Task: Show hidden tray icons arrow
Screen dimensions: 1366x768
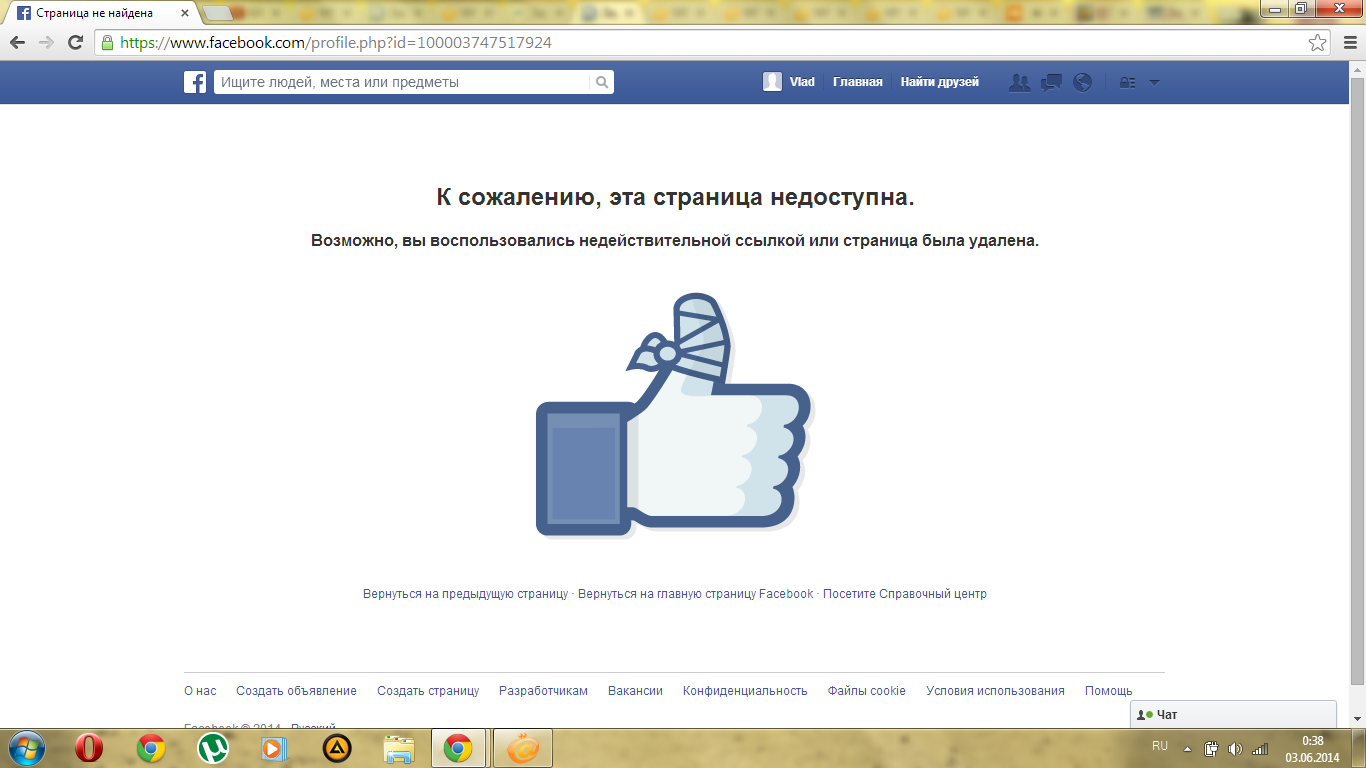Action: click(x=1187, y=748)
